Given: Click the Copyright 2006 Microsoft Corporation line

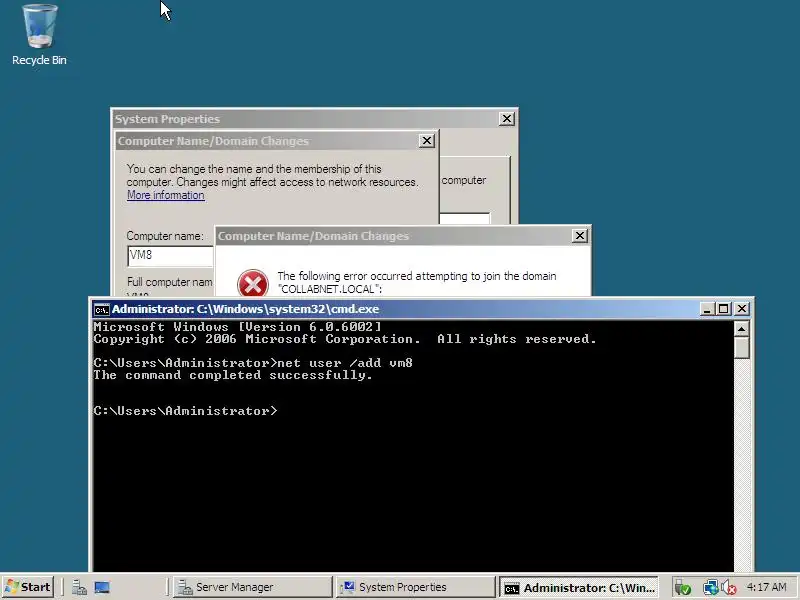Looking at the screenshot, I should coord(345,339).
